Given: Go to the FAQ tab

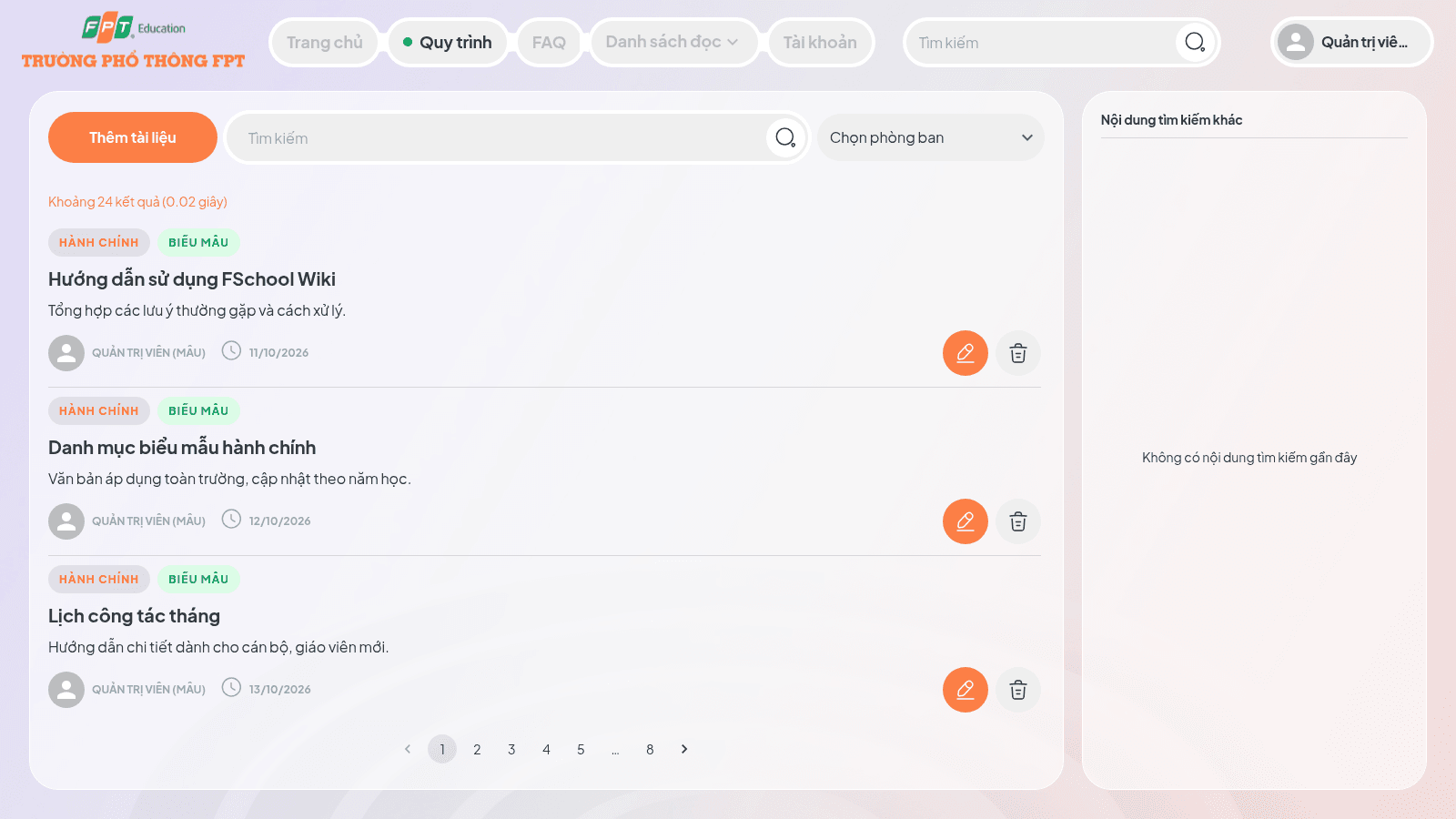Looking at the screenshot, I should 549,42.
